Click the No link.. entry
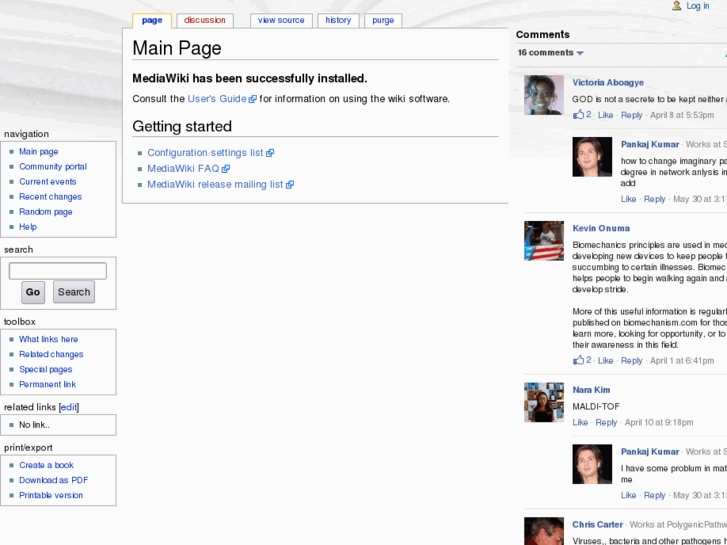Screen dimensions: 727x545 coord(34,425)
